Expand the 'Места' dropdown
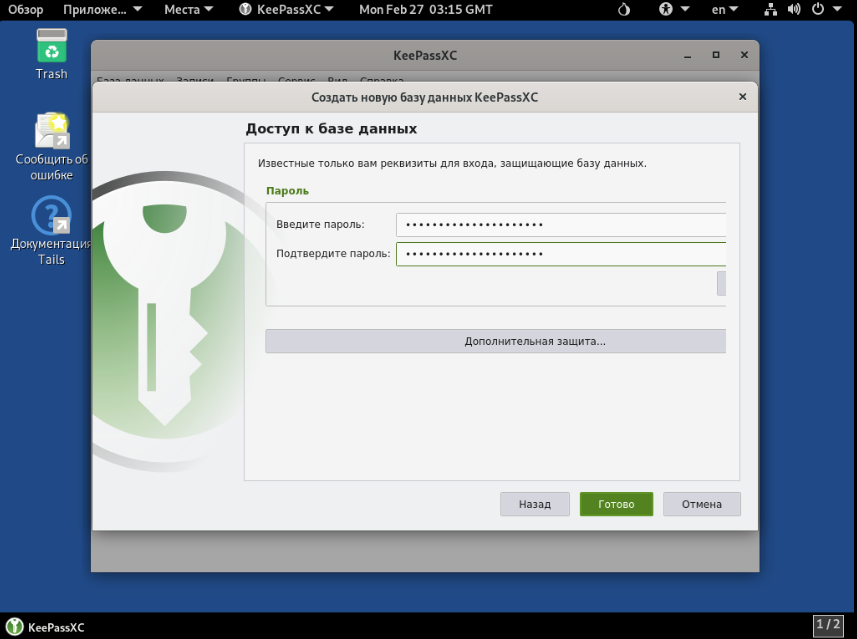Screen dimensions: 857x639 [x=188, y=10]
